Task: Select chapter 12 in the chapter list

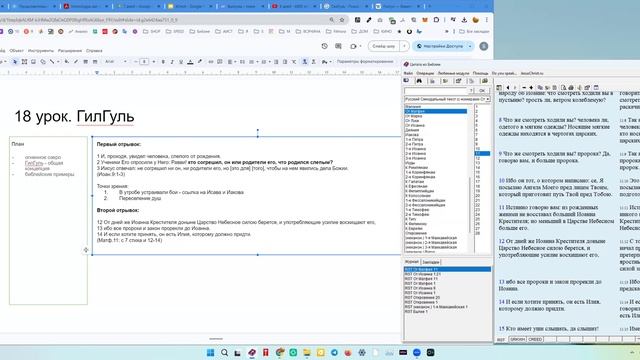Action: tap(478, 158)
